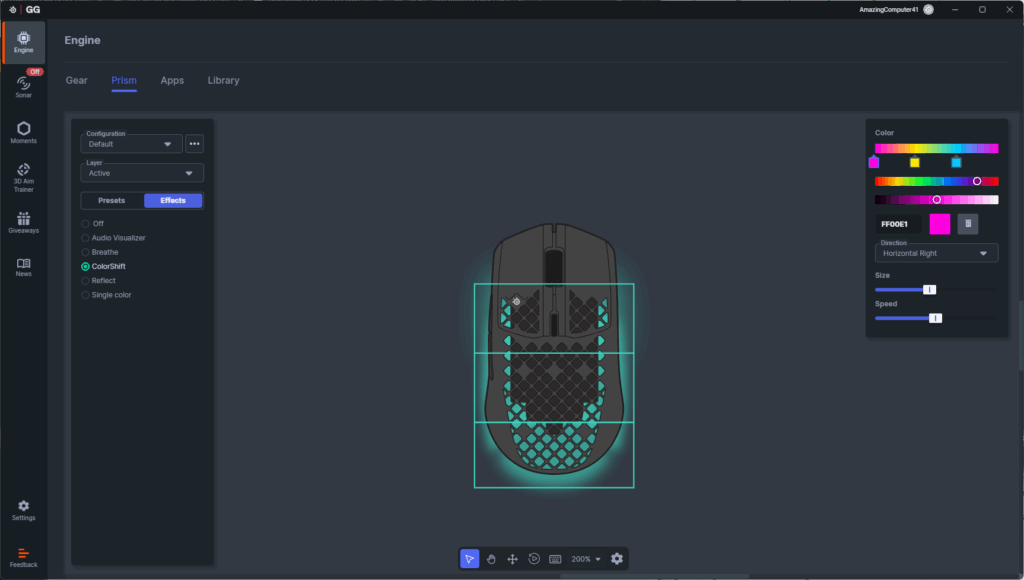Image resolution: width=1024 pixels, height=580 pixels.
Task: Open the Giveaways page
Action: pos(23,222)
